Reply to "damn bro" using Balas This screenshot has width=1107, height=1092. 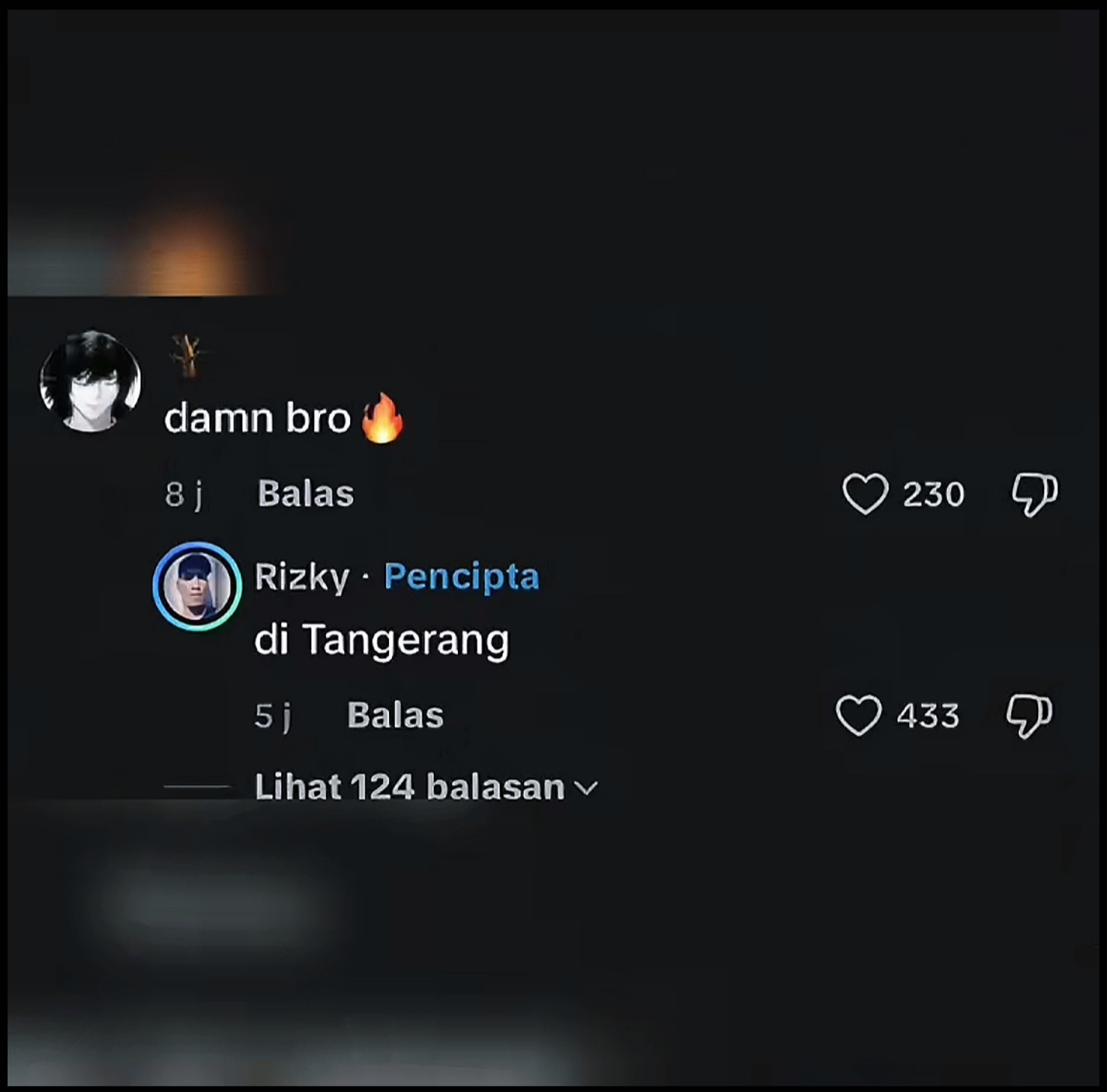(306, 494)
